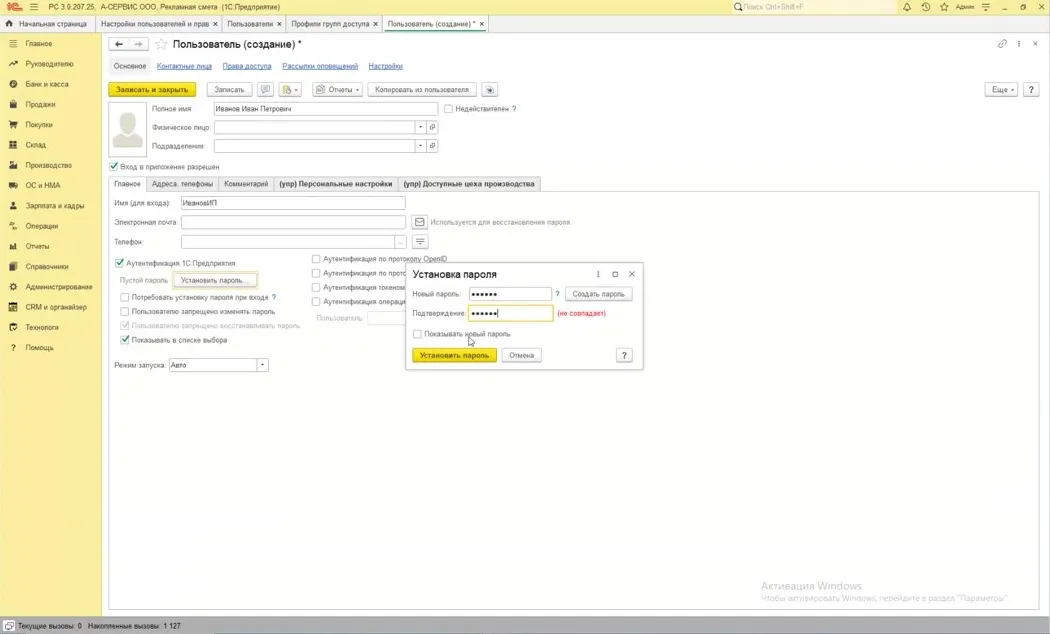Click the yellow Установить пароль dialog button
This screenshot has width=1050, height=634.
point(455,355)
